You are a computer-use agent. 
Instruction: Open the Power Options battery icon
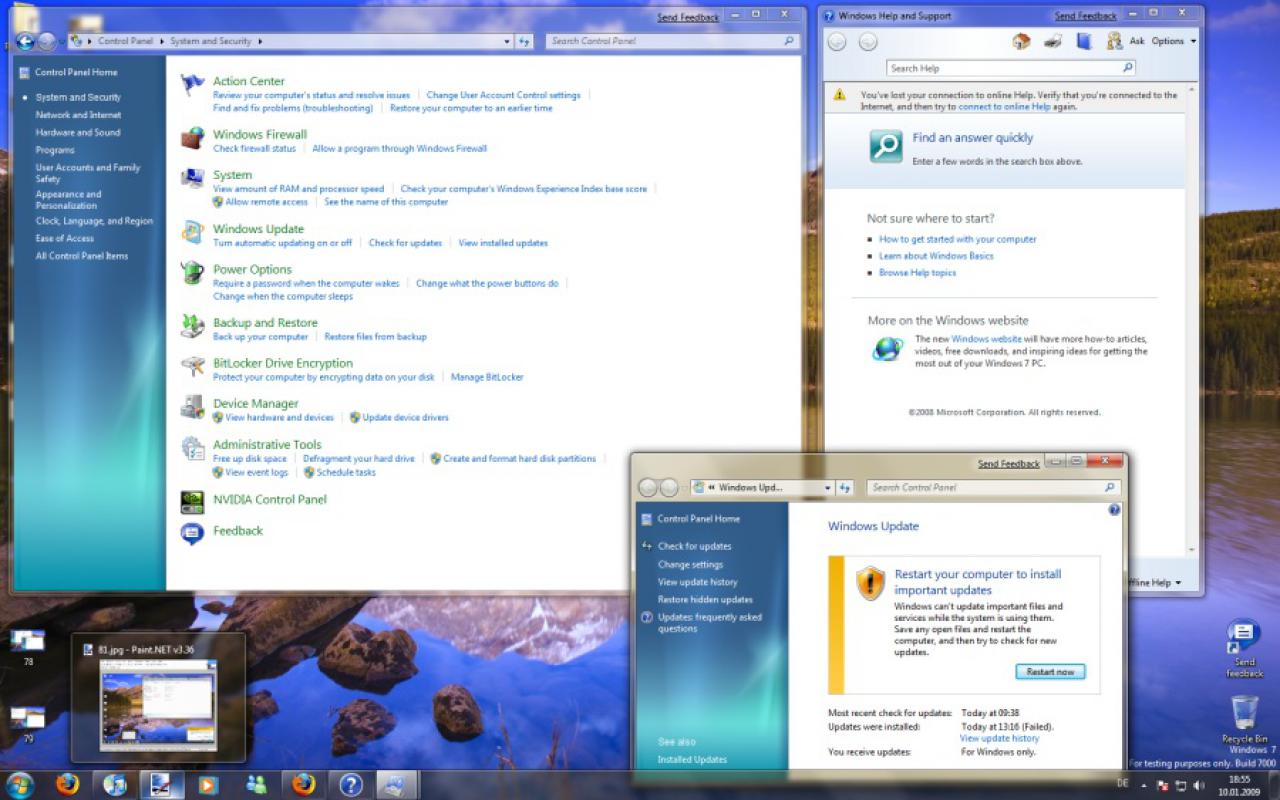[192, 273]
